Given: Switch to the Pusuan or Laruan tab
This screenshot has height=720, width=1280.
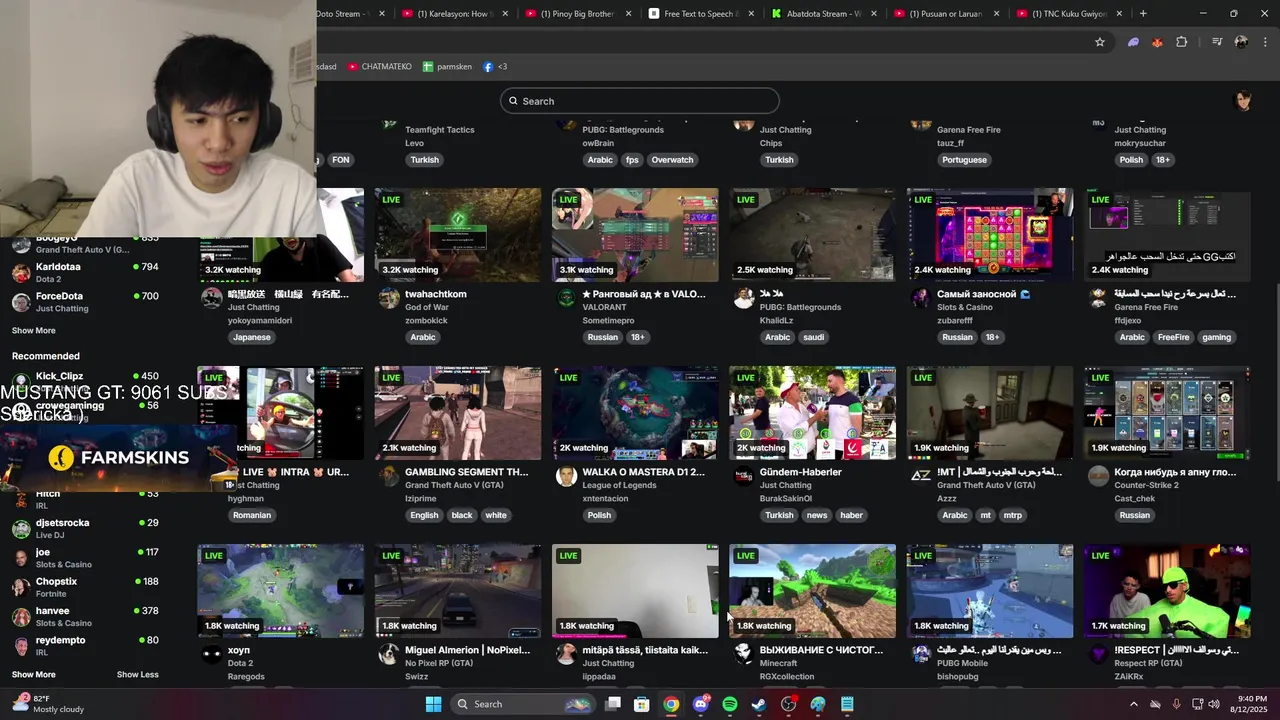Looking at the screenshot, I should (946, 14).
